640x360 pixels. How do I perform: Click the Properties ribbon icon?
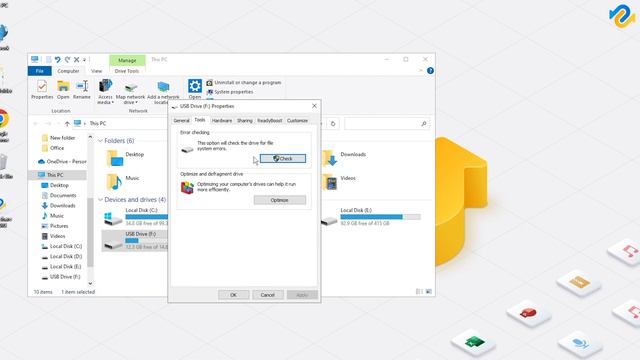42,90
